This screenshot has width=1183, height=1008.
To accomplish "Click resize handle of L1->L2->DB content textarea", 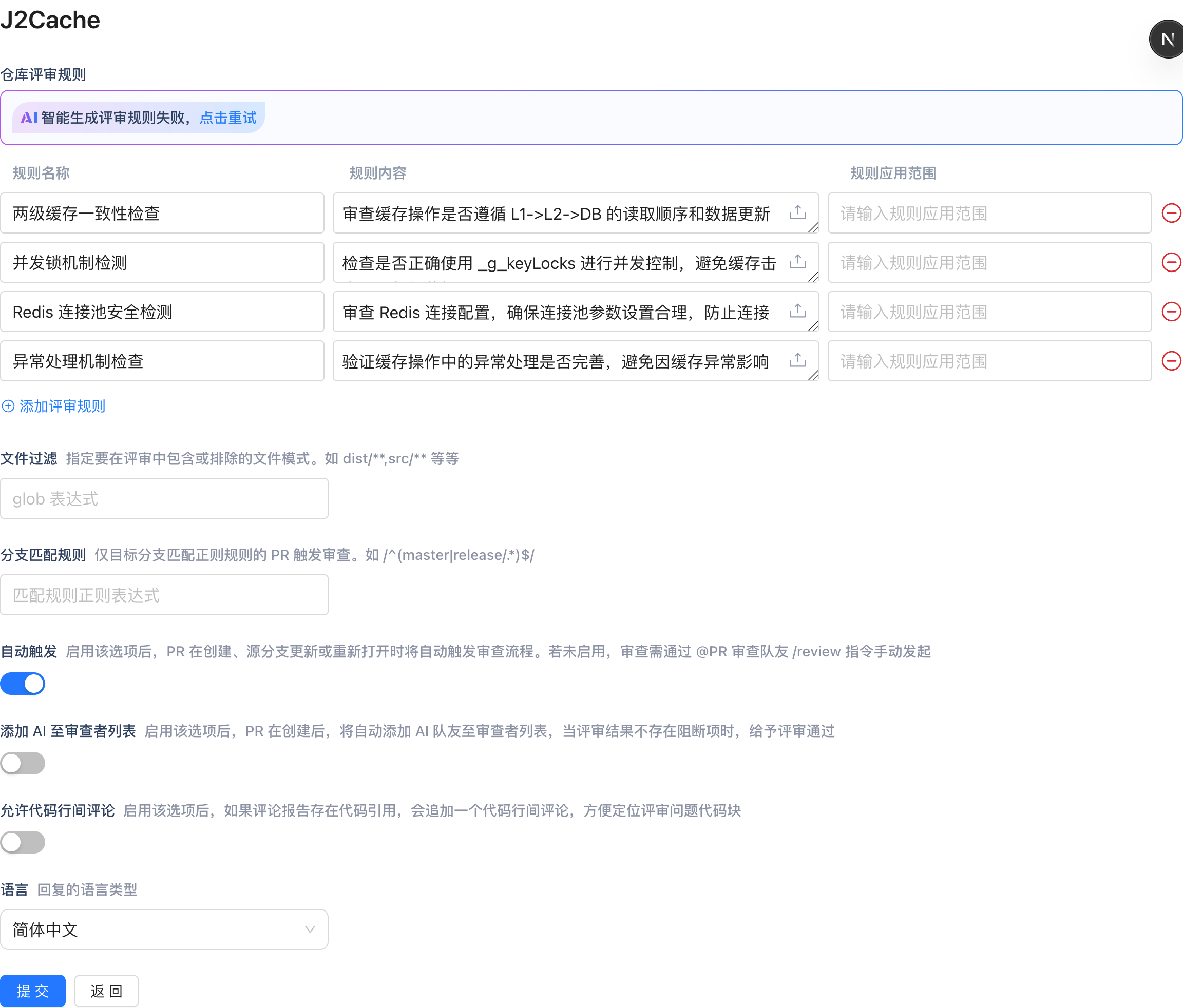I will [813, 228].
